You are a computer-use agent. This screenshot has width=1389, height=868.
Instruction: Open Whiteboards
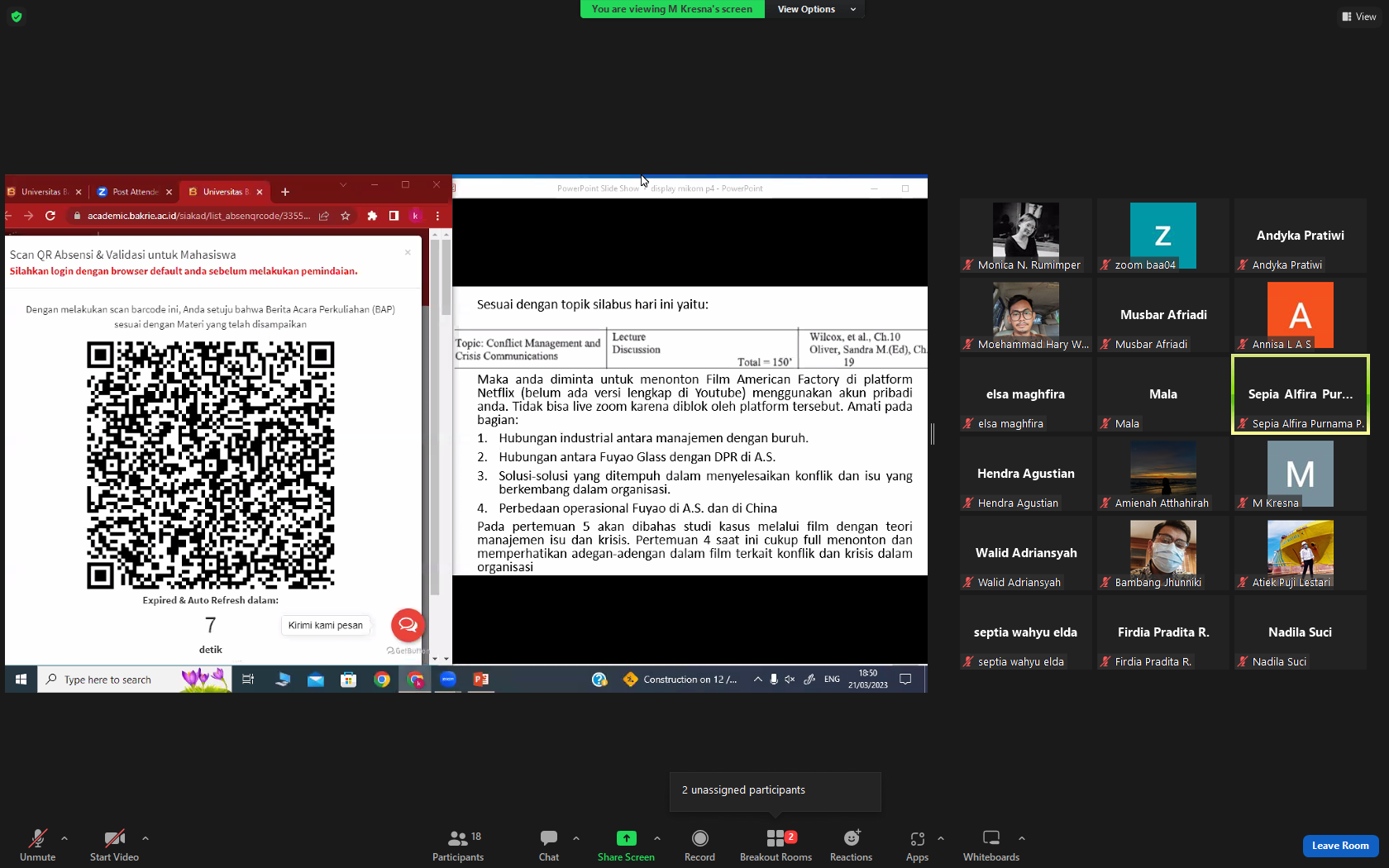(x=991, y=845)
